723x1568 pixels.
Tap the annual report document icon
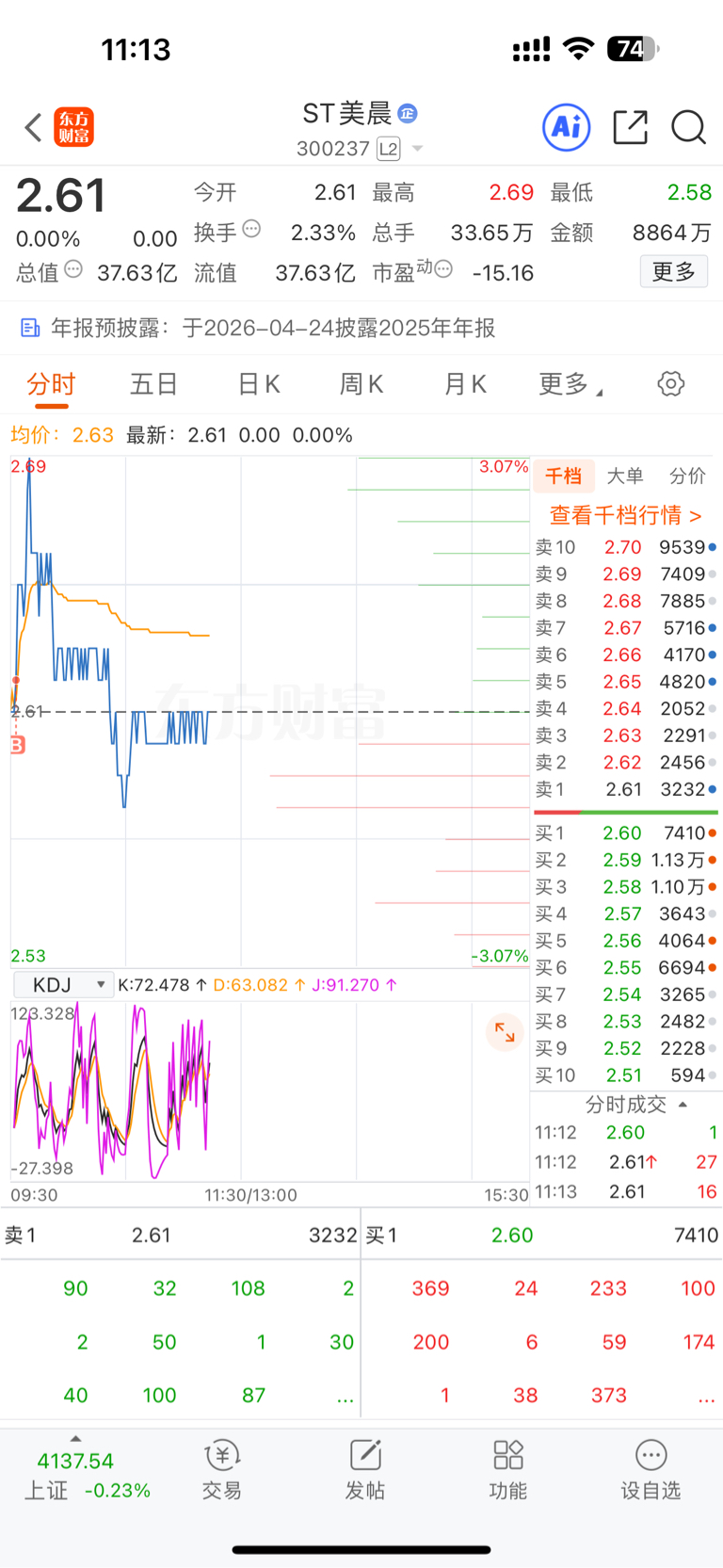(x=30, y=328)
